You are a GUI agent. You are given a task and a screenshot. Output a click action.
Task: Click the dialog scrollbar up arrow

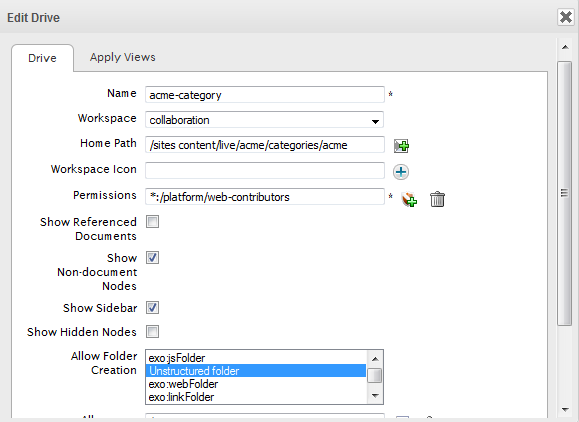[565, 47]
